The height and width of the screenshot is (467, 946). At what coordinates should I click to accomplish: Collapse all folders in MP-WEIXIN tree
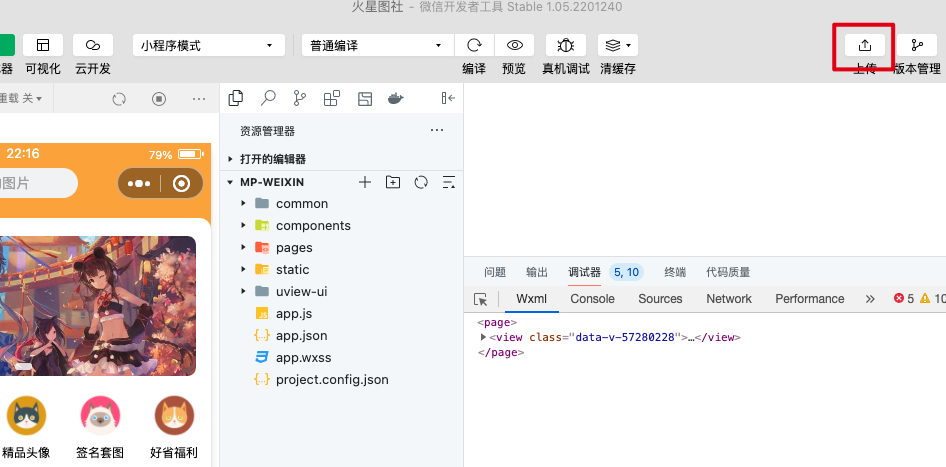(449, 182)
